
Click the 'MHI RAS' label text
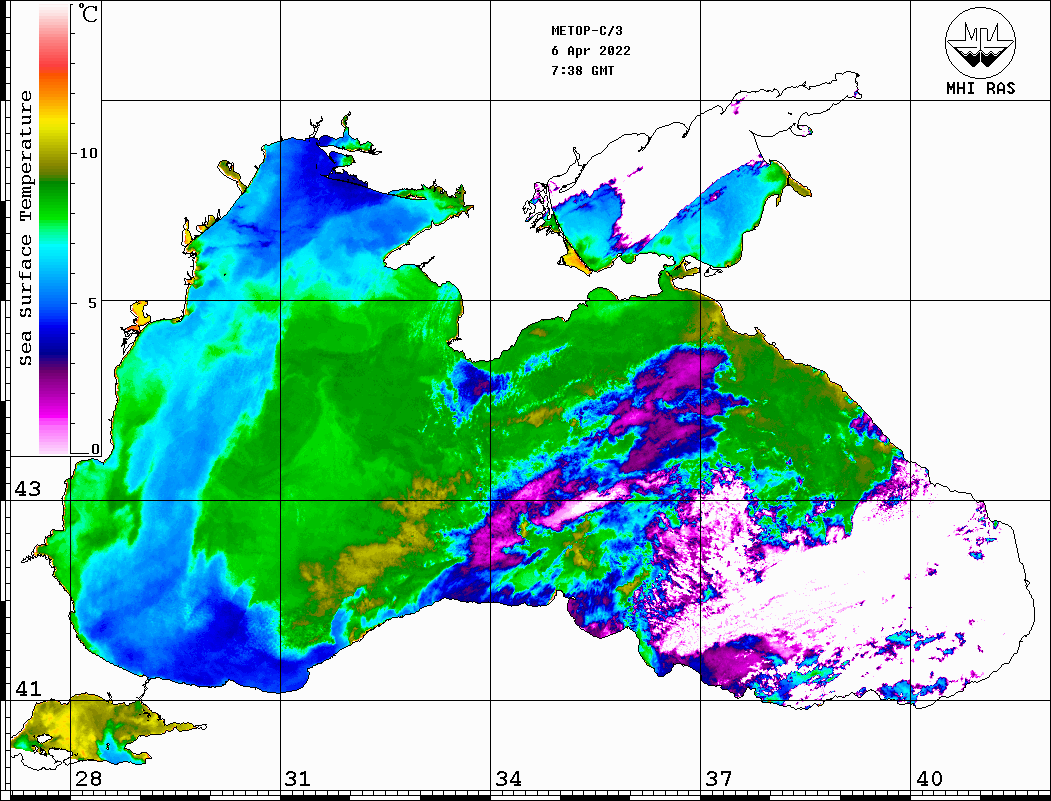[x=981, y=88]
